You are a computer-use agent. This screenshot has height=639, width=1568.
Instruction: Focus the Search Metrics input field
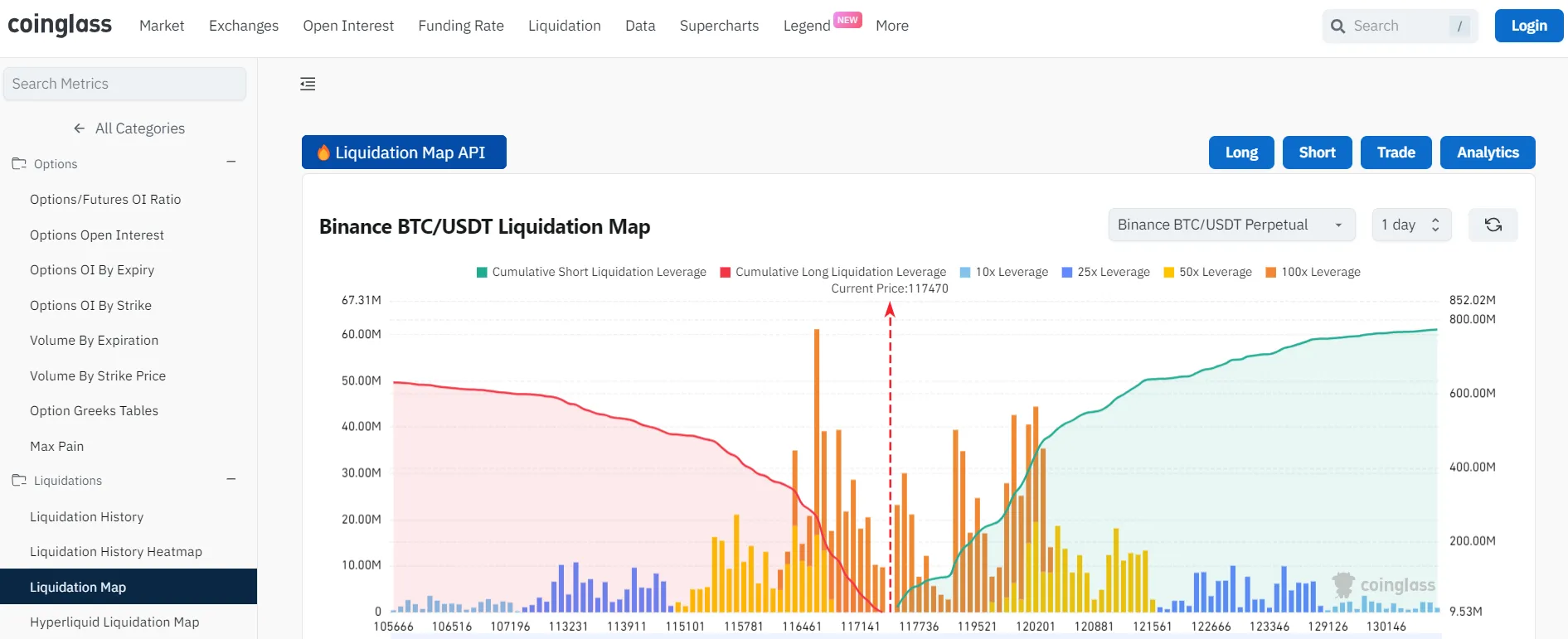pyautogui.click(x=124, y=84)
